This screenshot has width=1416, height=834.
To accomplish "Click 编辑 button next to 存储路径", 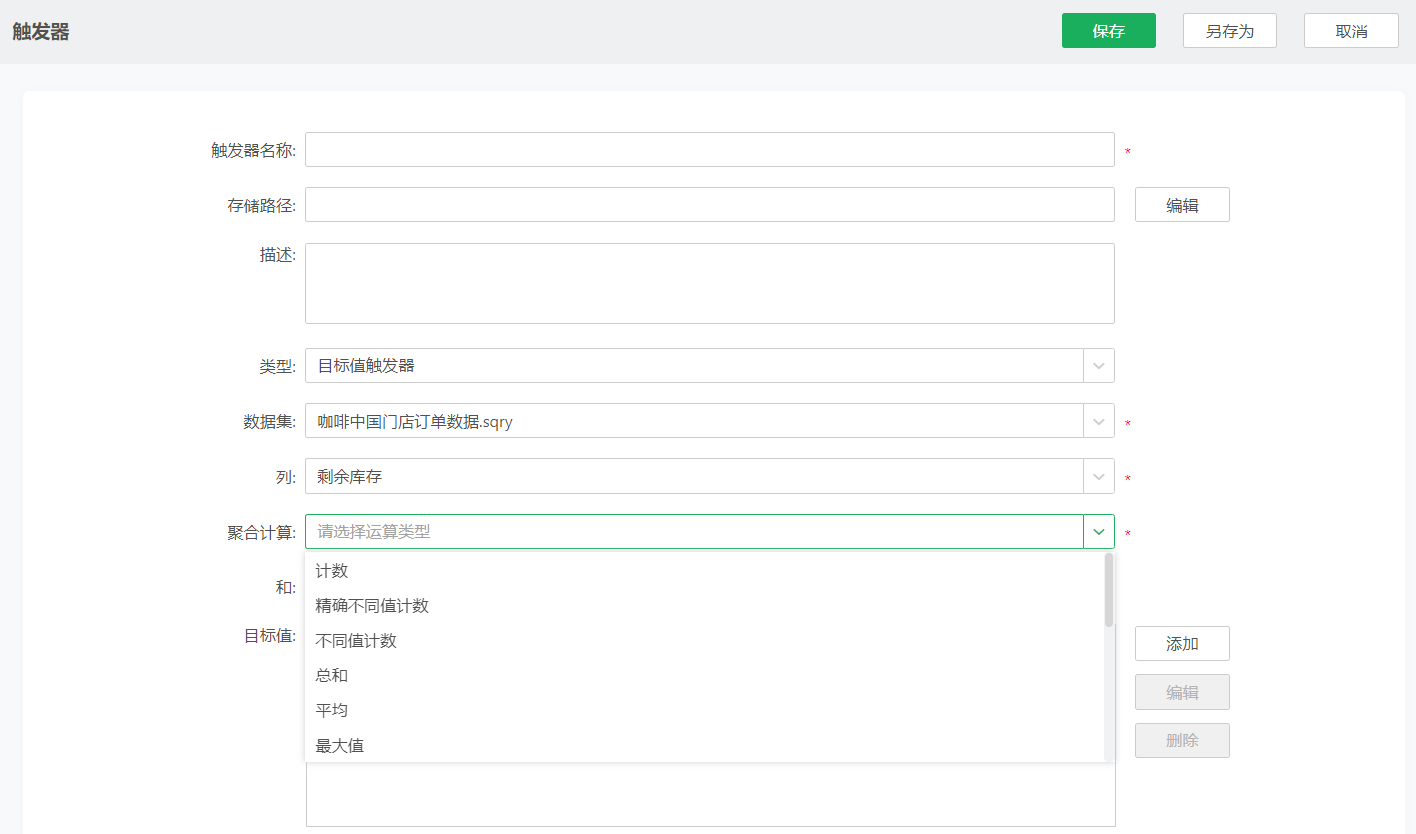I will (1181, 205).
